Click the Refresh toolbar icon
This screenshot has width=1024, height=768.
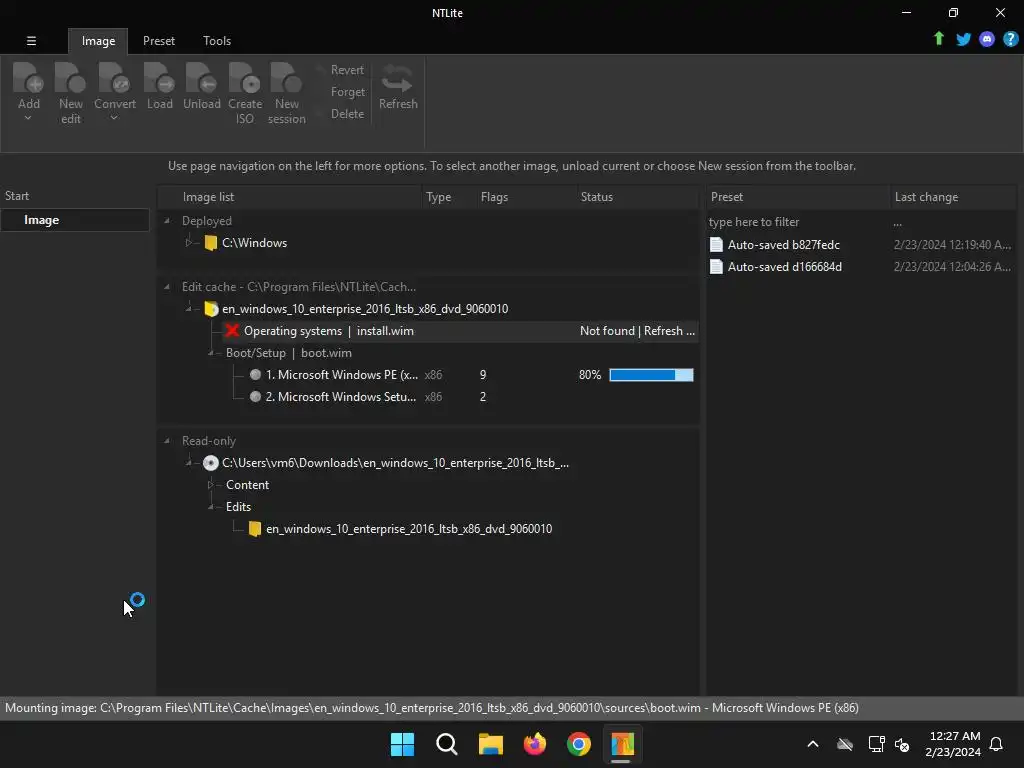pyautogui.click(x=398, y=78)
